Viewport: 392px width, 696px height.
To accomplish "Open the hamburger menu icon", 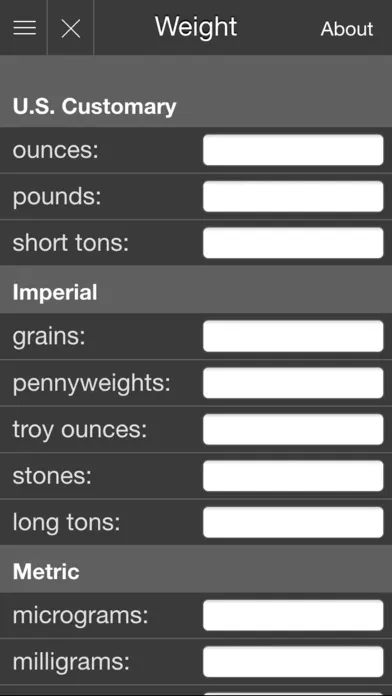I will pos(24,28).
